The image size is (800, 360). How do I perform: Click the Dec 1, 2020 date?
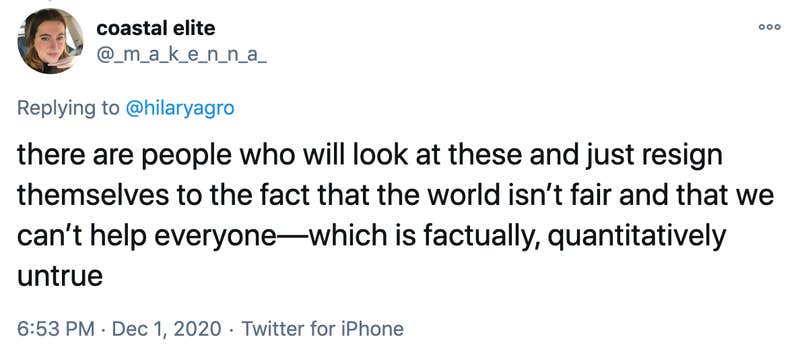166,329
